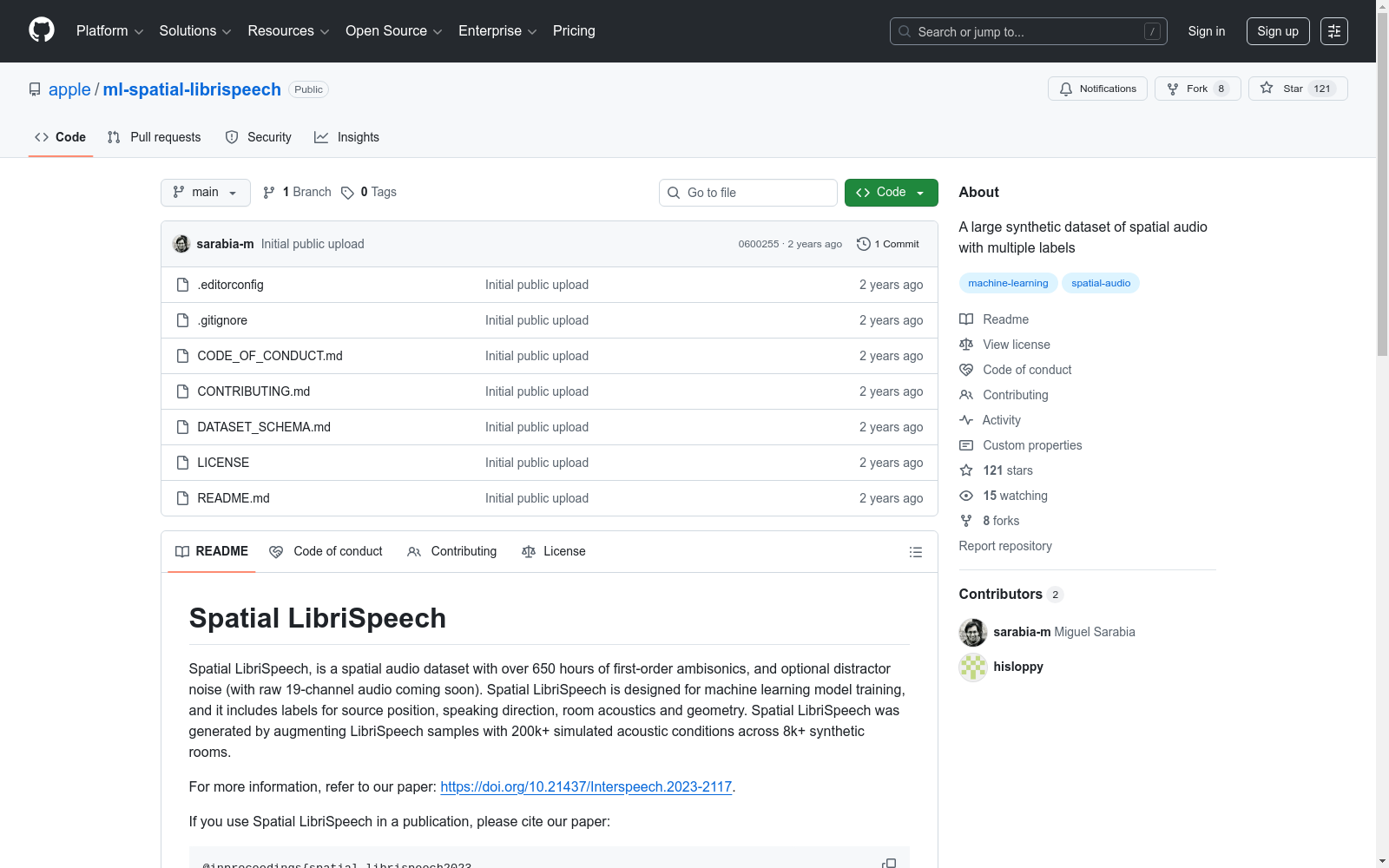Open the GitHub home logo

point(42,30)
